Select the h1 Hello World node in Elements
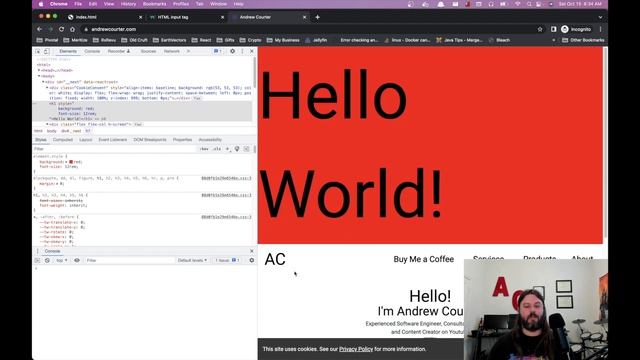This screenshot has height=360, width=640. coord(142,111)
